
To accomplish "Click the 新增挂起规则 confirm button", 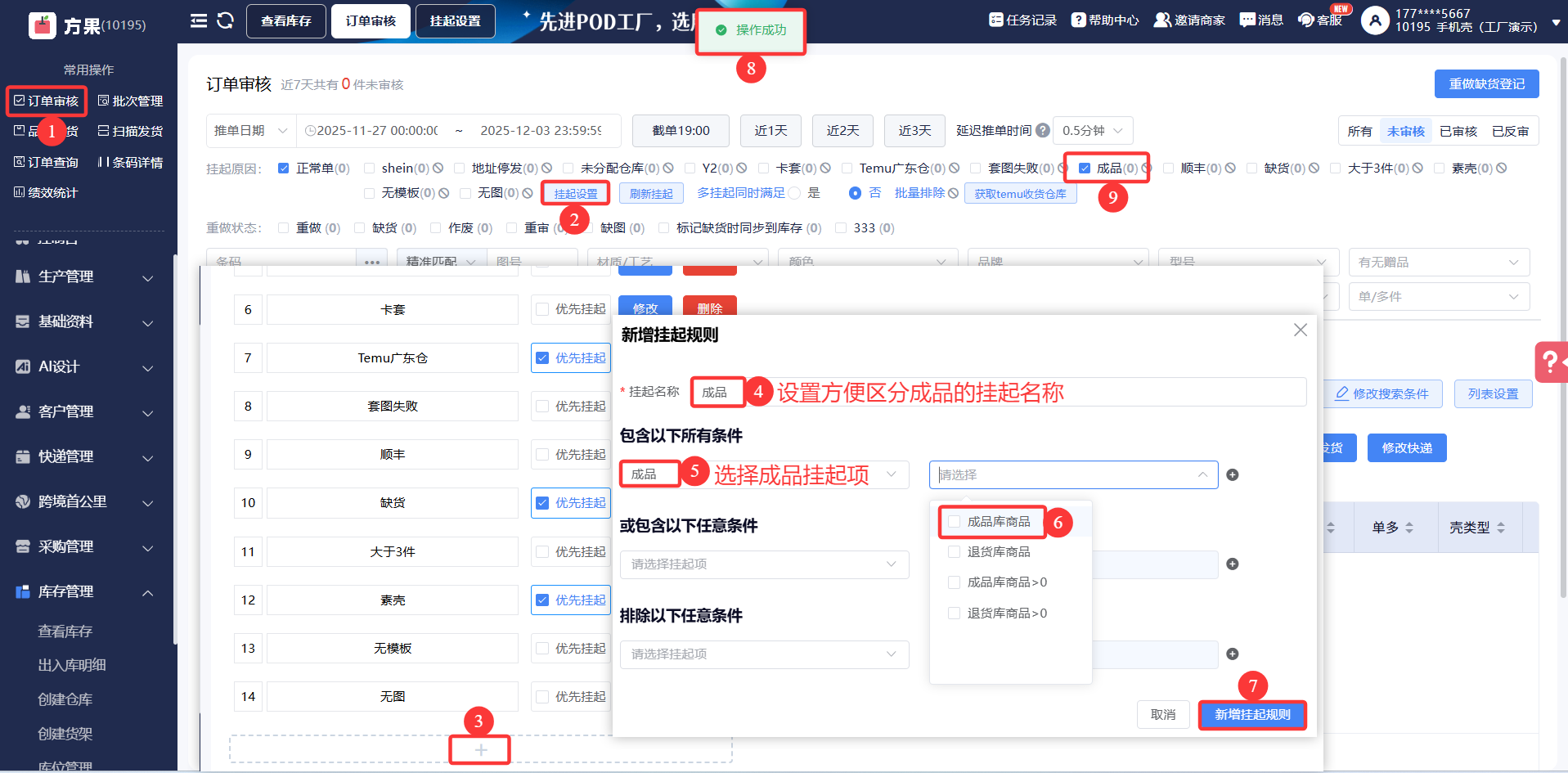I will click(x=1251, y=715).
